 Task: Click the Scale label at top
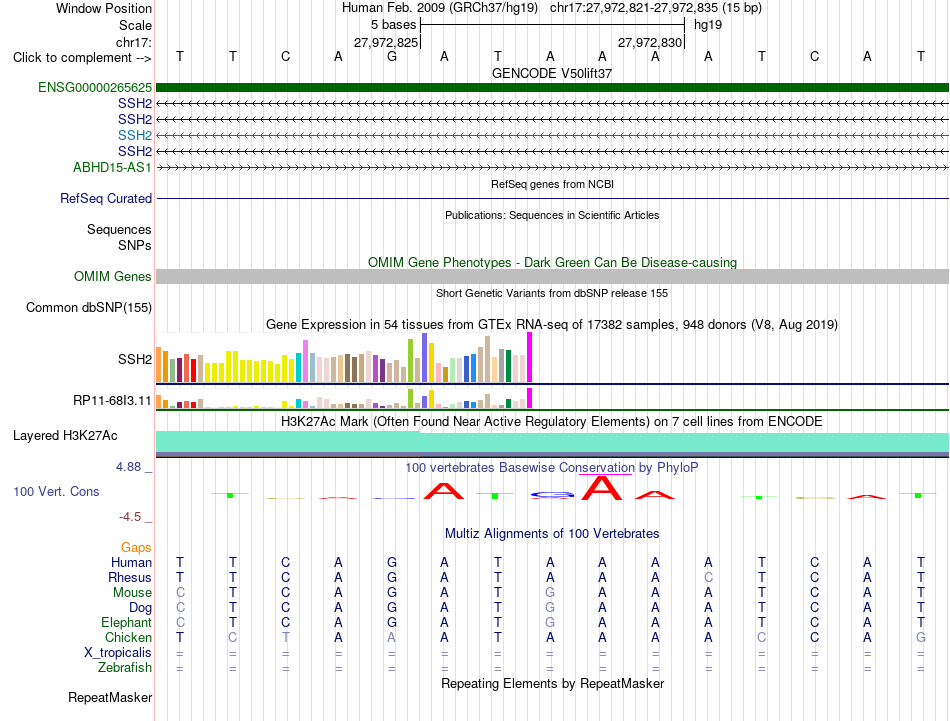[x=135, y=25]
